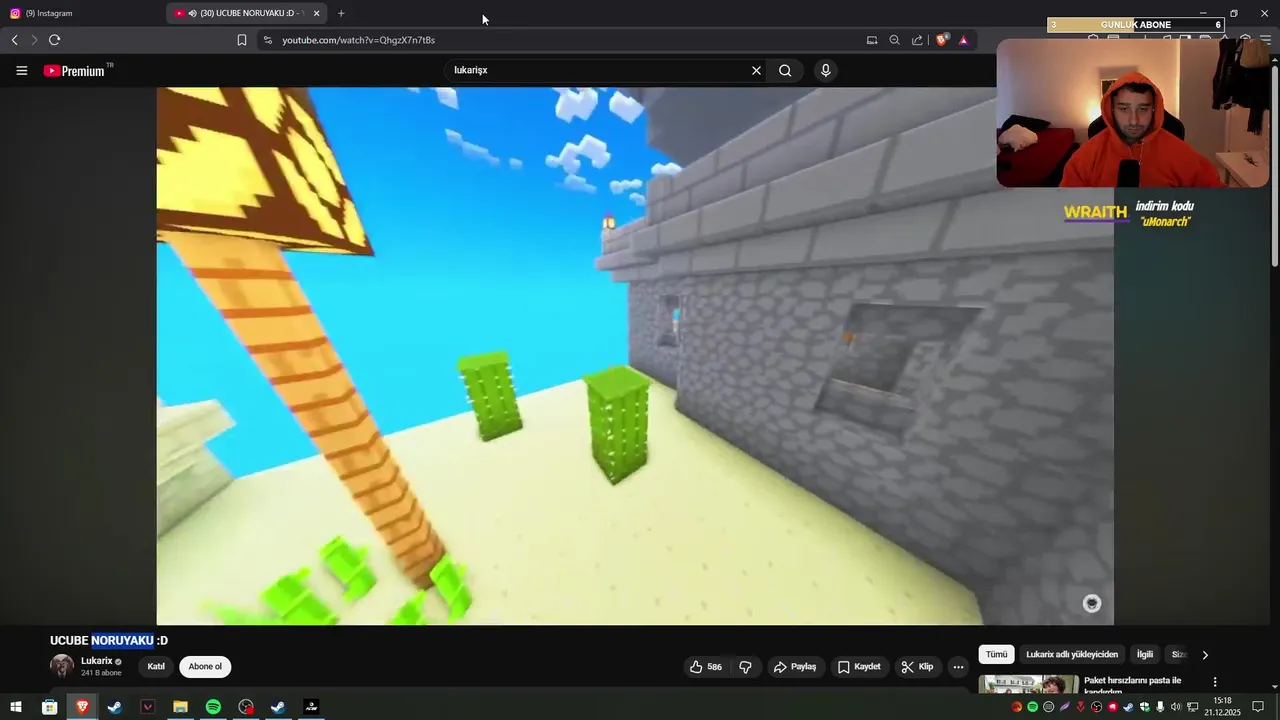Toggle tab audio mute speaker icon
This screenshot has width=1280, height=720.
coord(192,13)
